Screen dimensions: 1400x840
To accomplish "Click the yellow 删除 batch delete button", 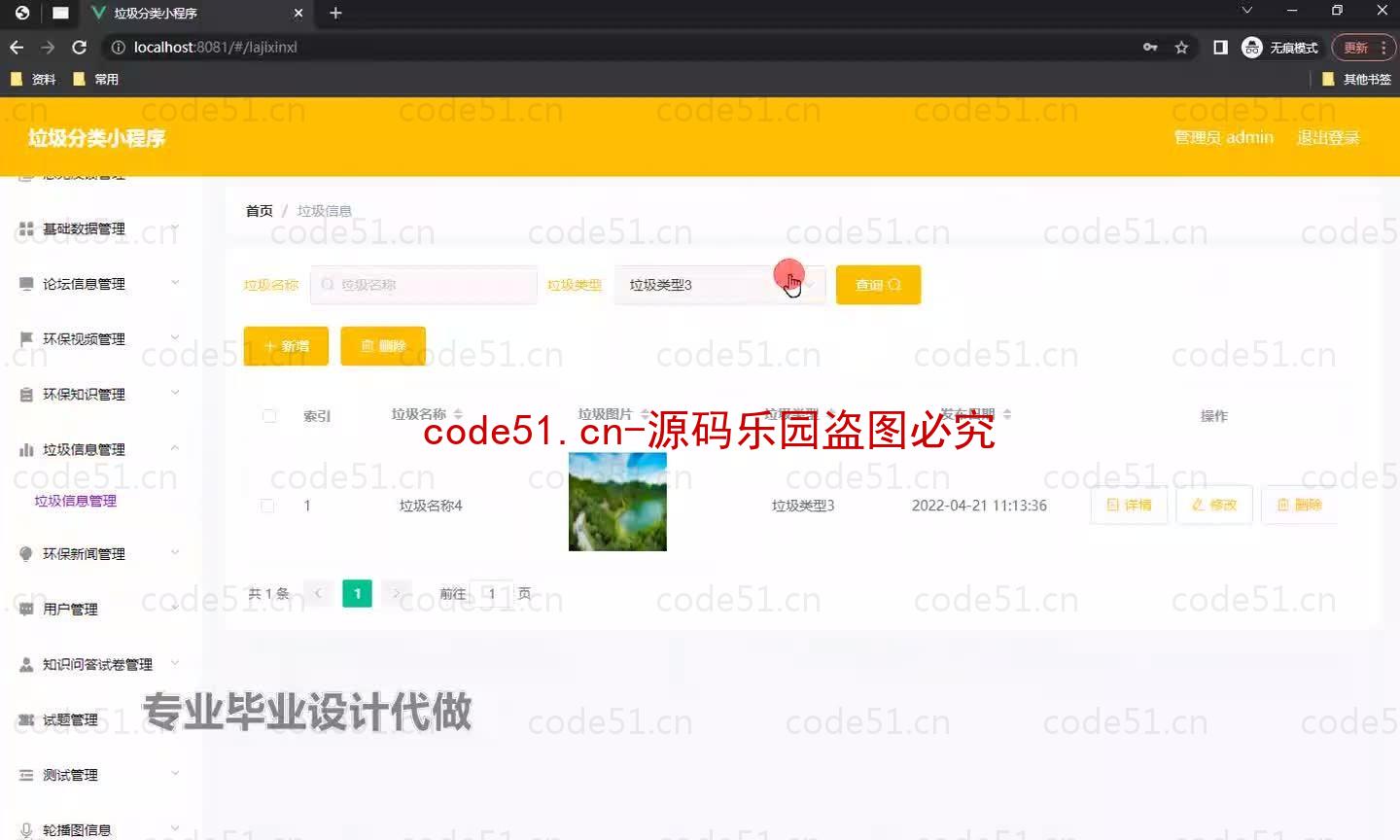I will (x=383, y=346).
